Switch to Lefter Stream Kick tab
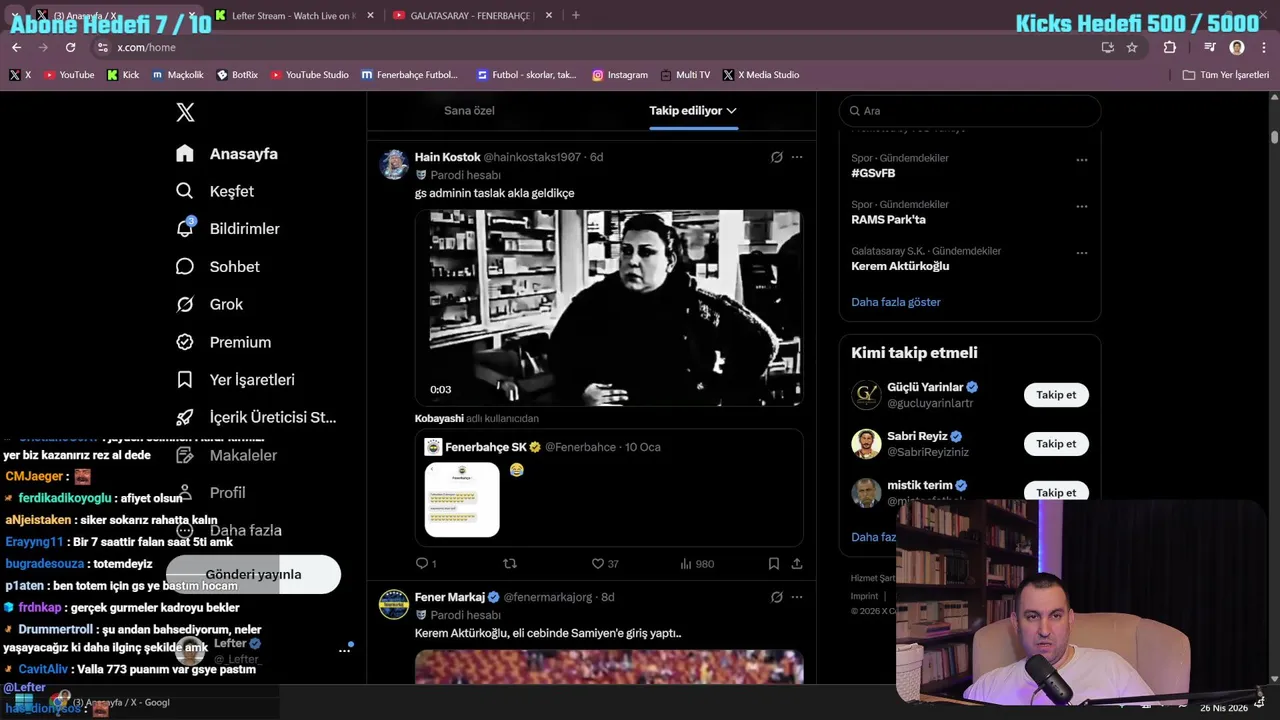 (x=294, y=16)
